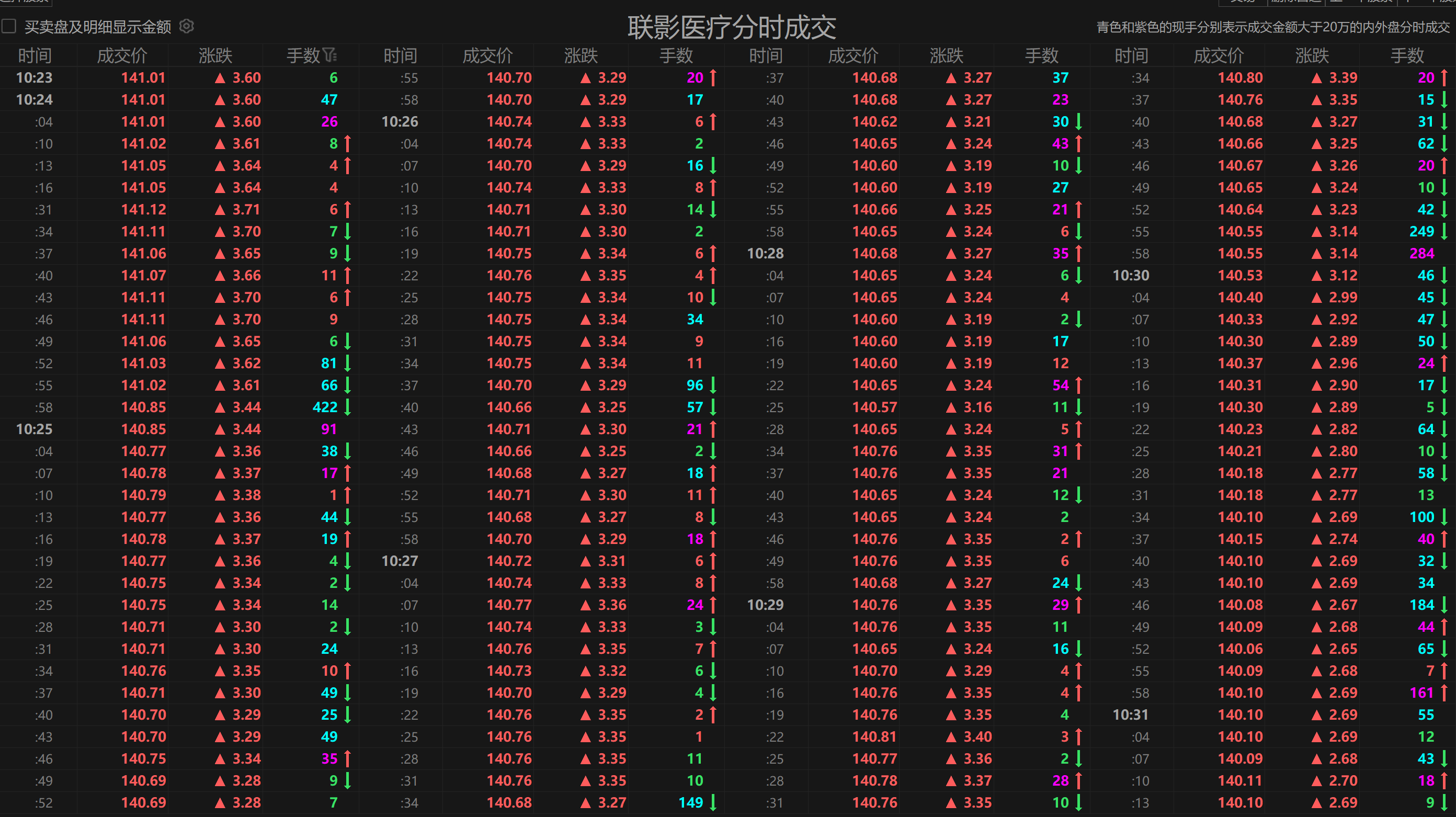Click the red triangle beside 3.71 change
Screen dimensions: 1456x817
click(220, 210)
